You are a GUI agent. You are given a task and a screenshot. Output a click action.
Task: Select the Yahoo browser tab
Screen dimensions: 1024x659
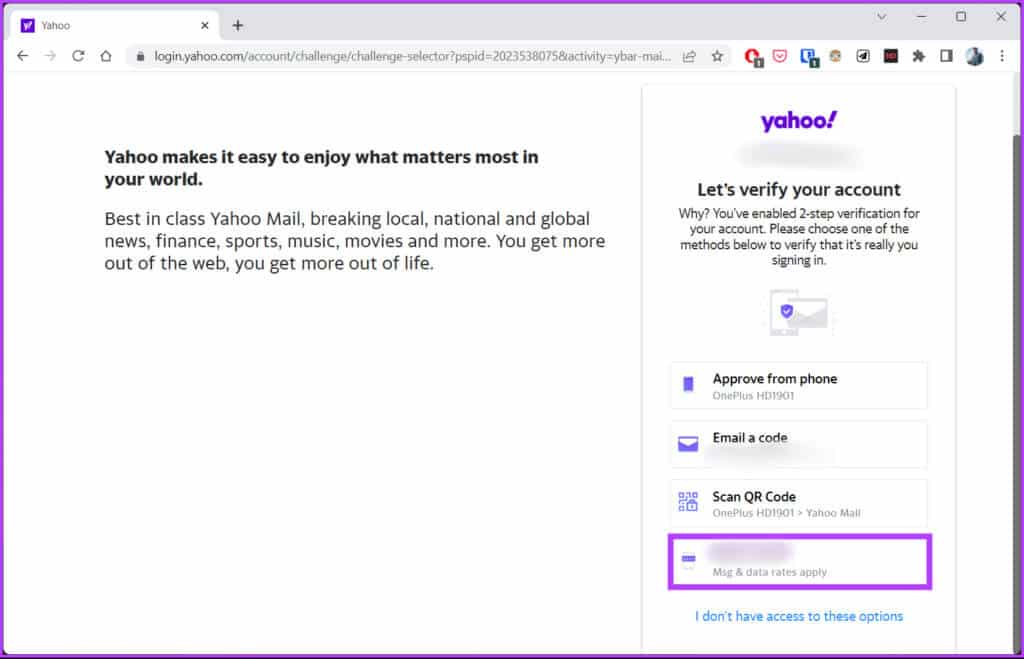114,25
